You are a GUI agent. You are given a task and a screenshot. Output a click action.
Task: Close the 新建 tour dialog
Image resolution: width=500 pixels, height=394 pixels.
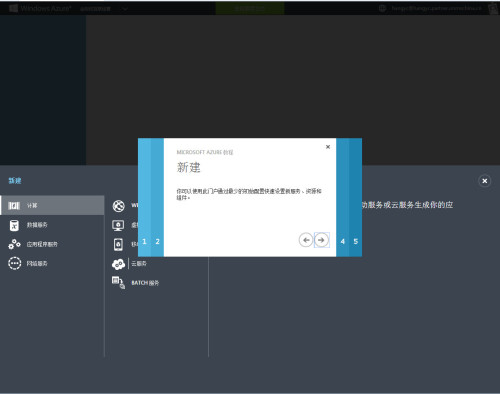click(328, 147)
